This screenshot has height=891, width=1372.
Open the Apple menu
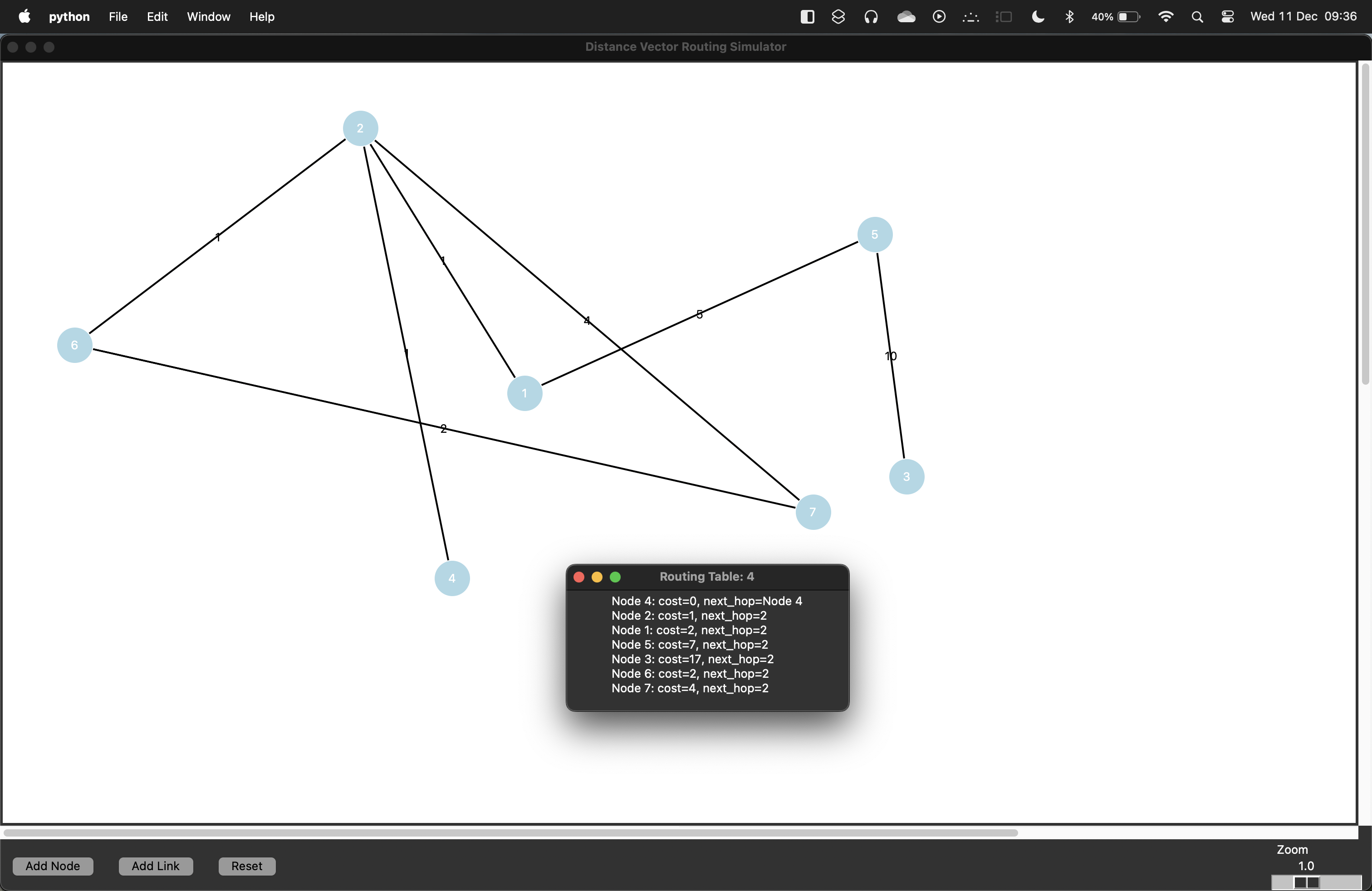coord(24,17)
